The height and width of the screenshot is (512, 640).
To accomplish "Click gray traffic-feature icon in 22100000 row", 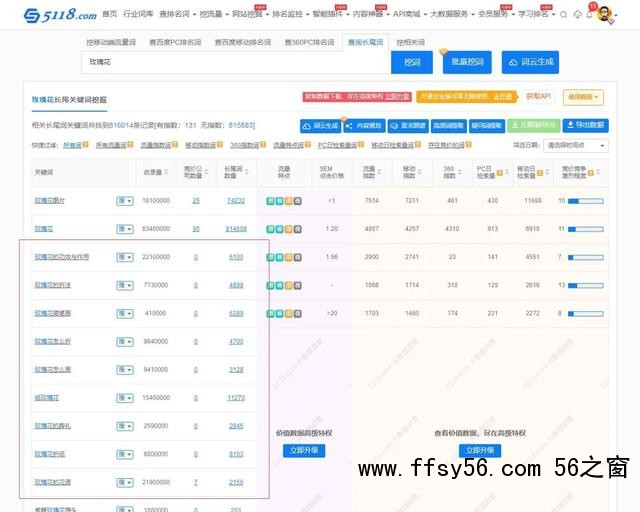I will click(x=298, y=257).
